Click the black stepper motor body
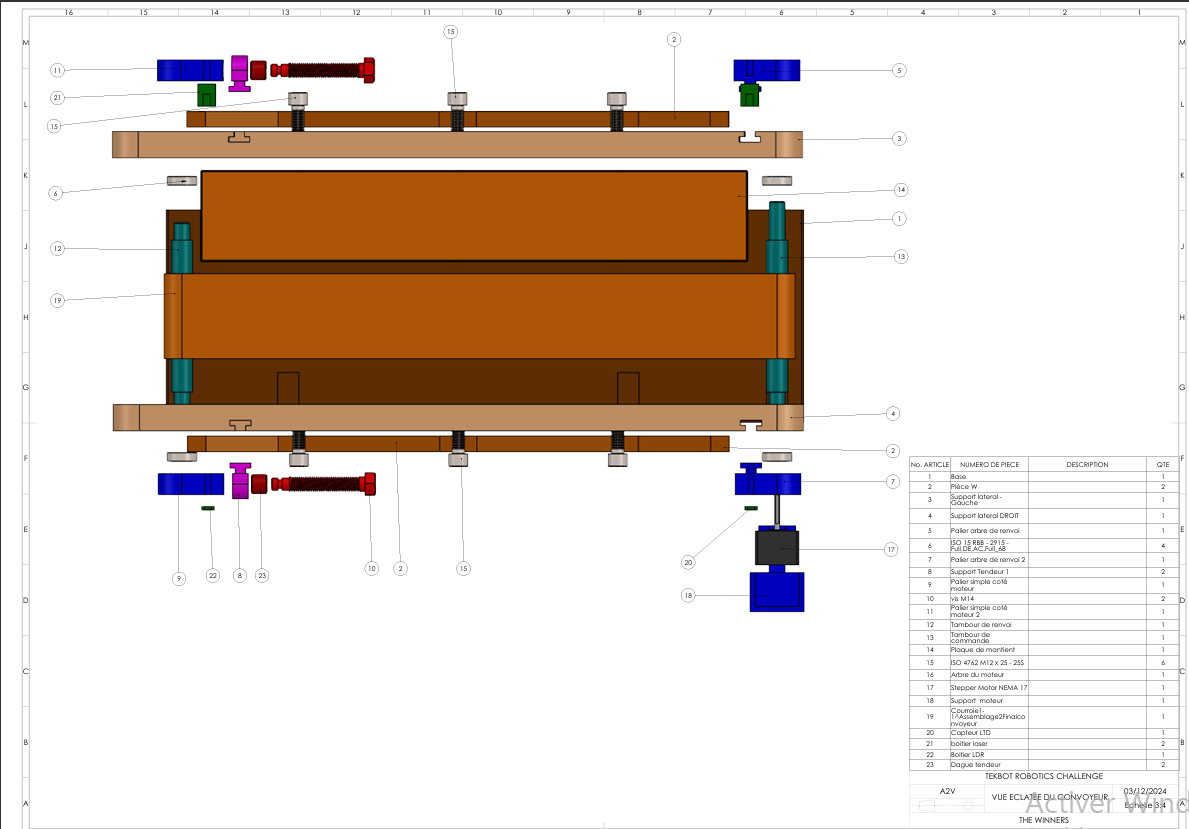This screenshot has width=1189, height=829. (777, 547)
